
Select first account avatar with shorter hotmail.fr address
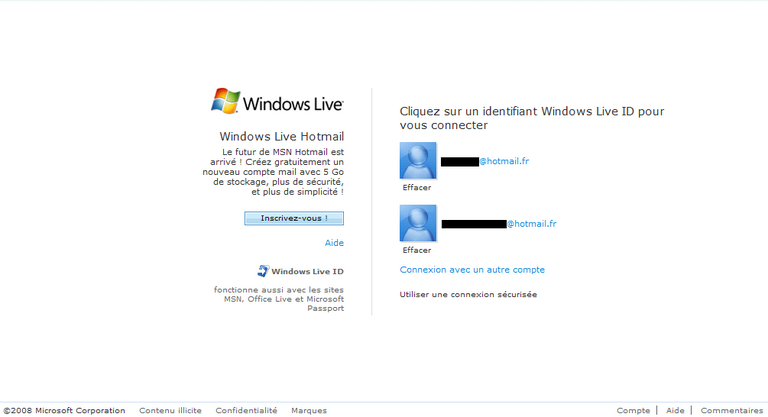(x=418, y=161)
